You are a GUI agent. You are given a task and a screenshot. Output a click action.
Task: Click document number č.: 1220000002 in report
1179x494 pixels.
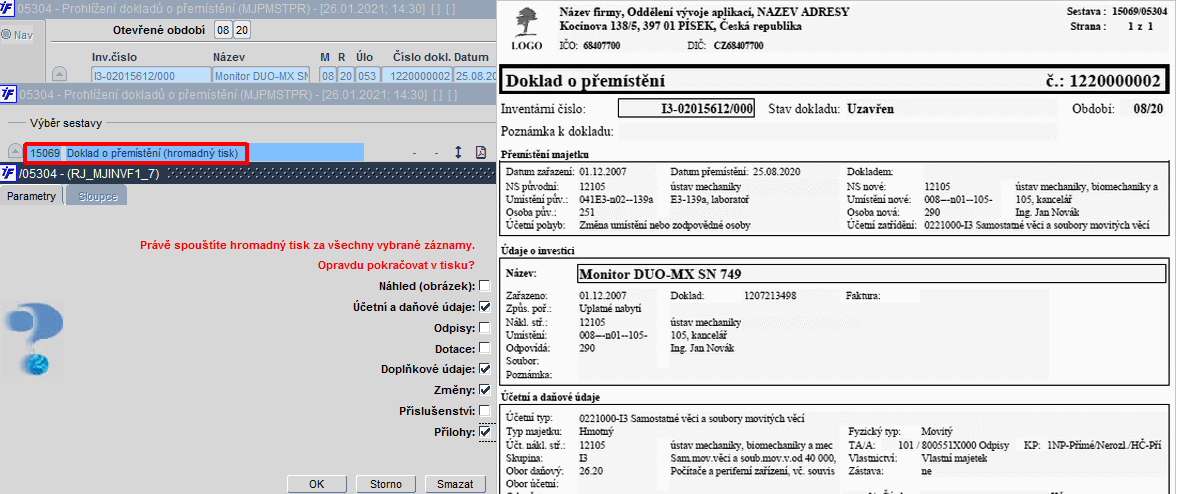(x=1103, y=81)
